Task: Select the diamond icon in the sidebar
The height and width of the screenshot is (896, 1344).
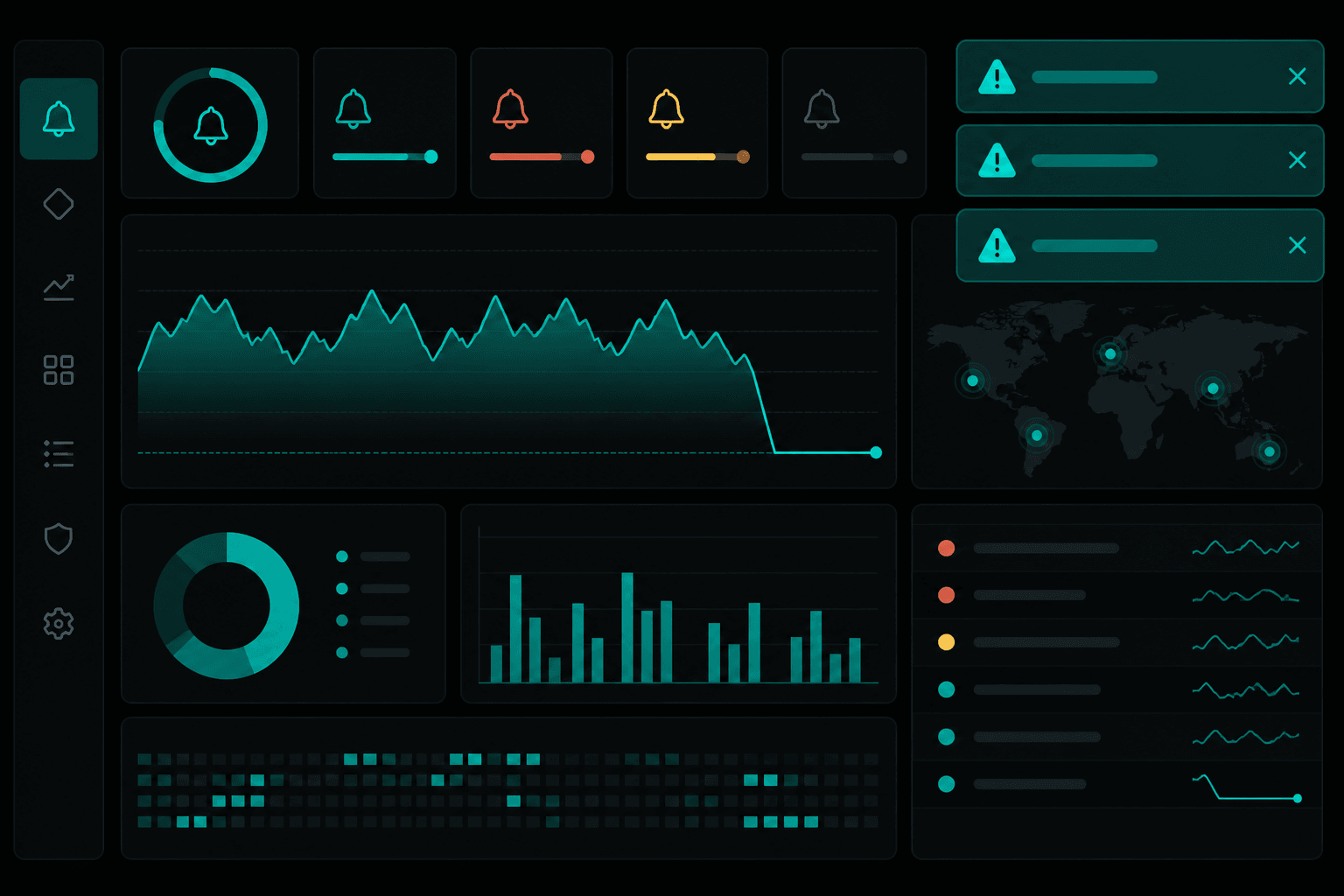Action: click(x=59, y=204)
